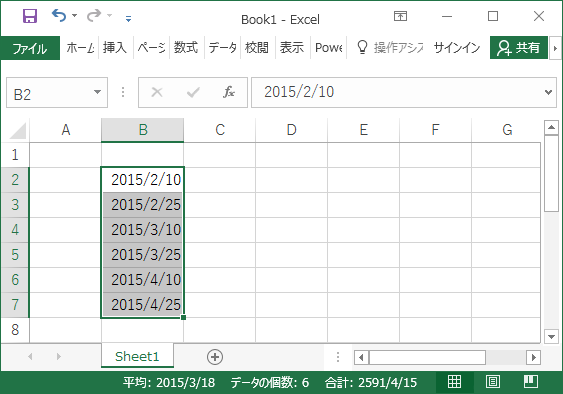Select column A header
Screen dimensions: 563x394
(x=66, y=130)
